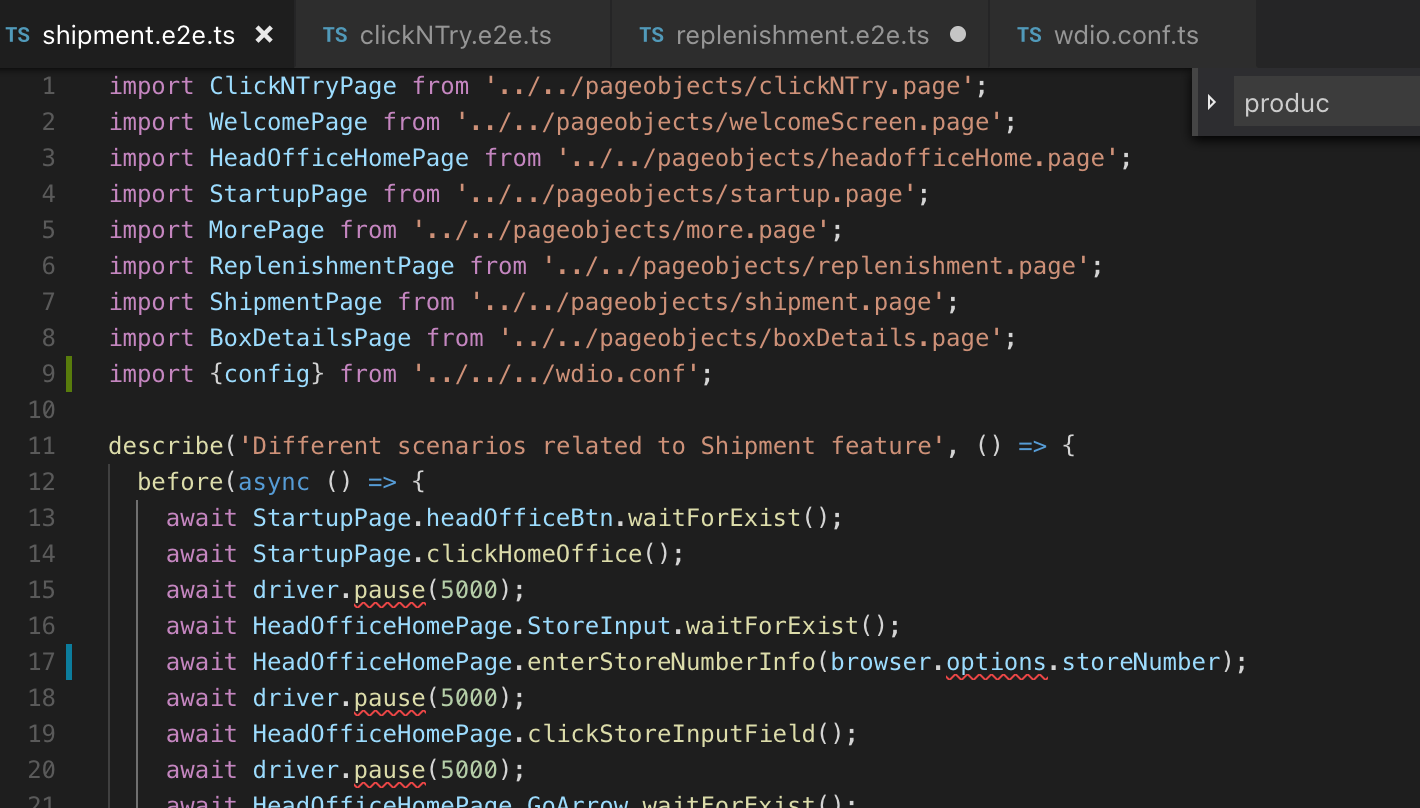Click 'enterStoreNumberInfo' on line 17
1420x808 pixels.
click(x=671, y=662)
